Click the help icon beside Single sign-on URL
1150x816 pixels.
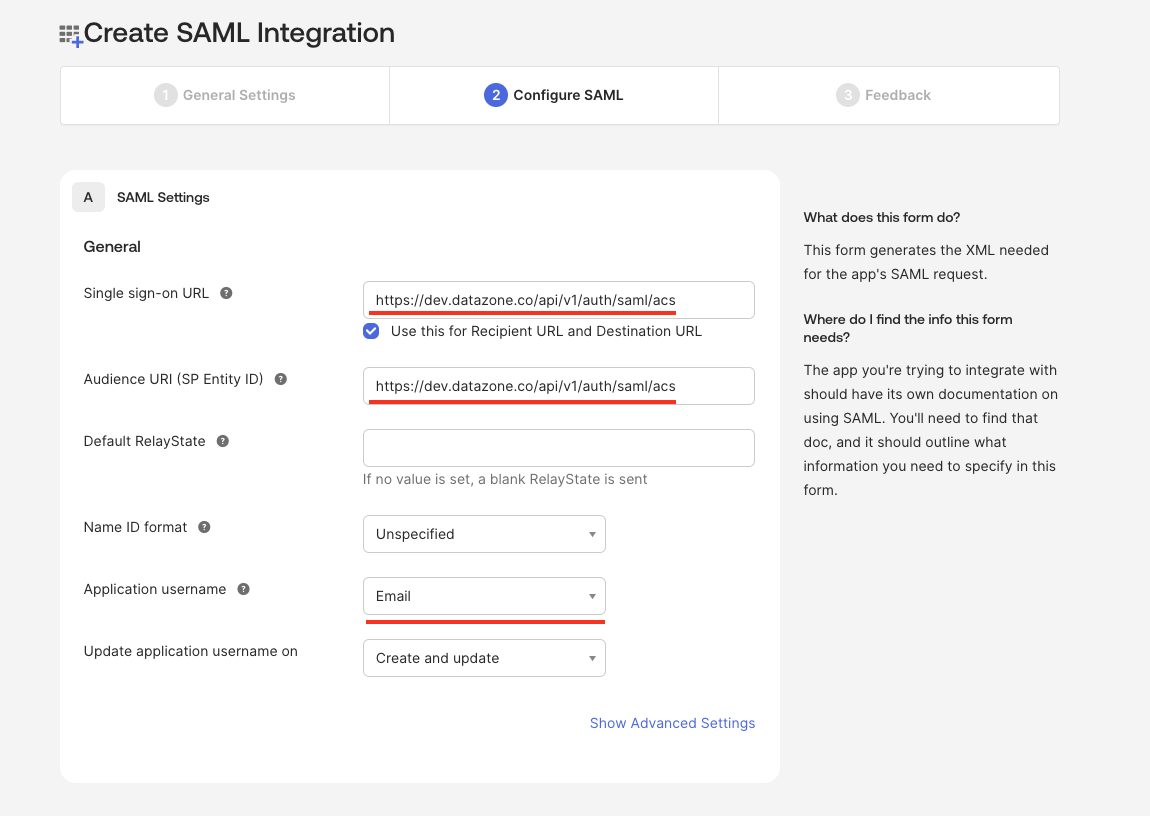[226, 293]
